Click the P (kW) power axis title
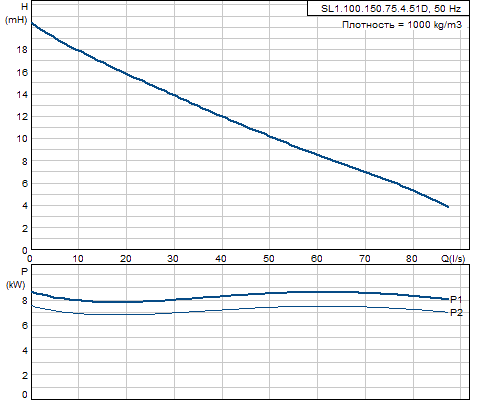This screenshot has height=400, width=500. (x=16, y=278)
